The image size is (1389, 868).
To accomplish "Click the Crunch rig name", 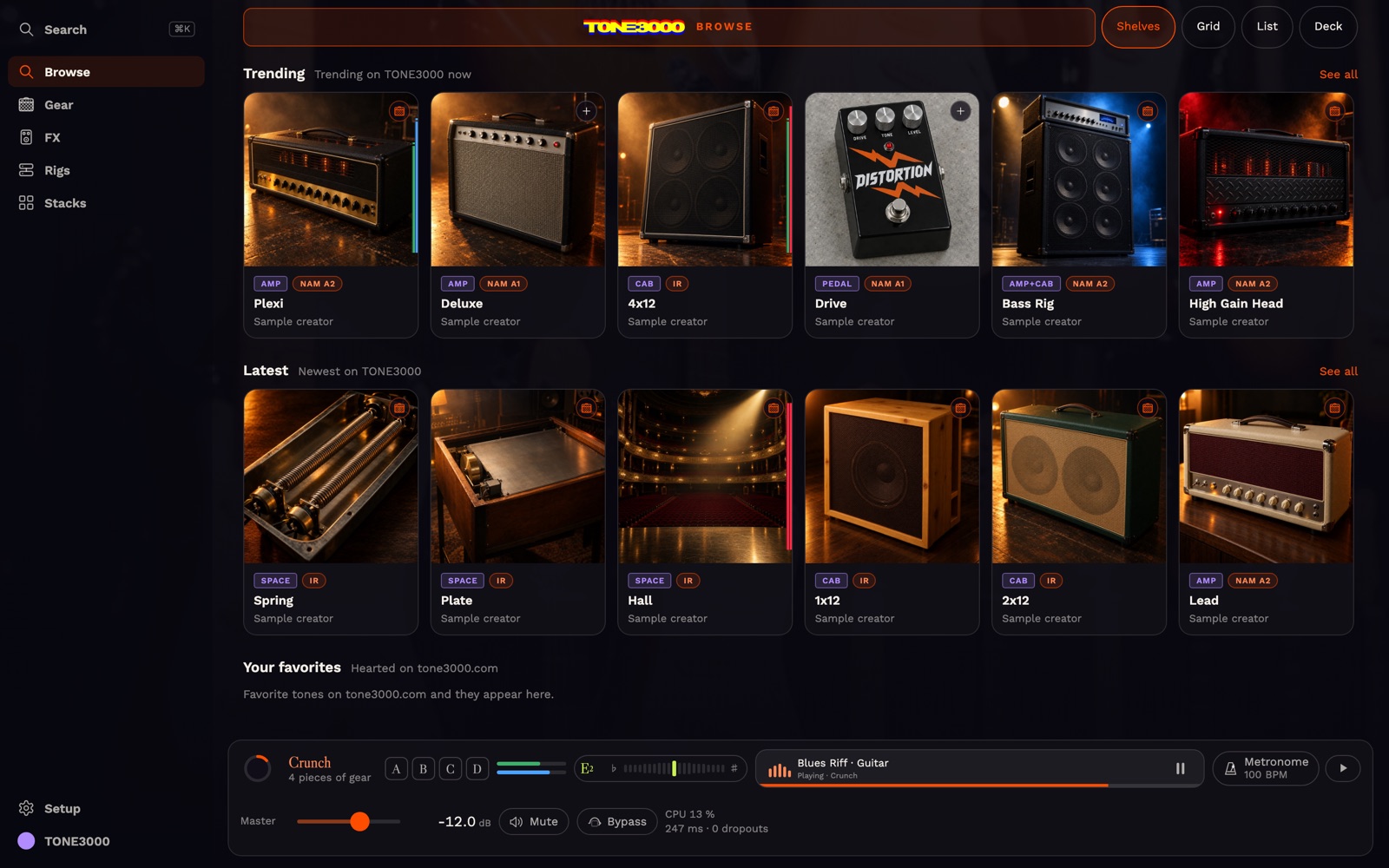I will [310, 762].
